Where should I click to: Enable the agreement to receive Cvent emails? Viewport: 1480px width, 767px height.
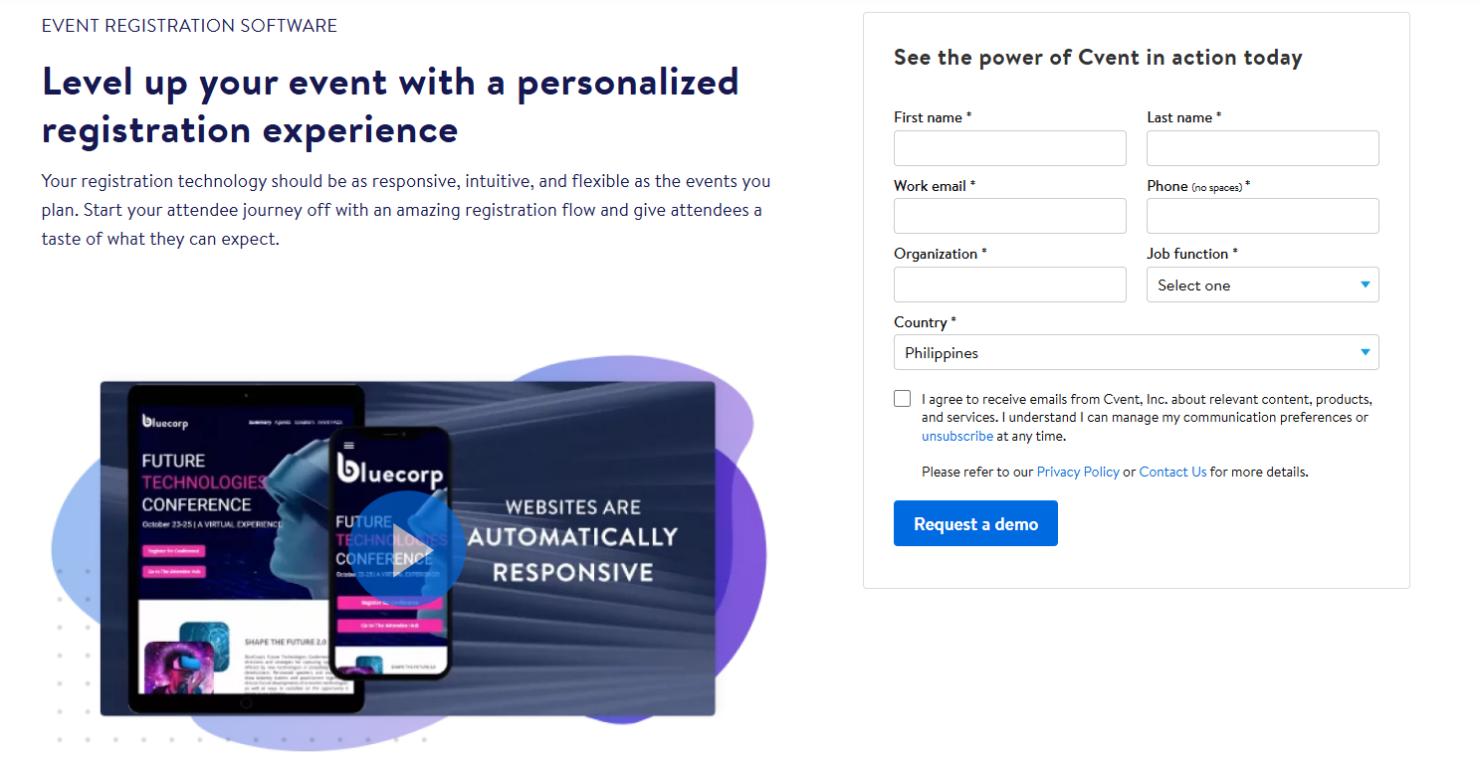pos(901,398)
